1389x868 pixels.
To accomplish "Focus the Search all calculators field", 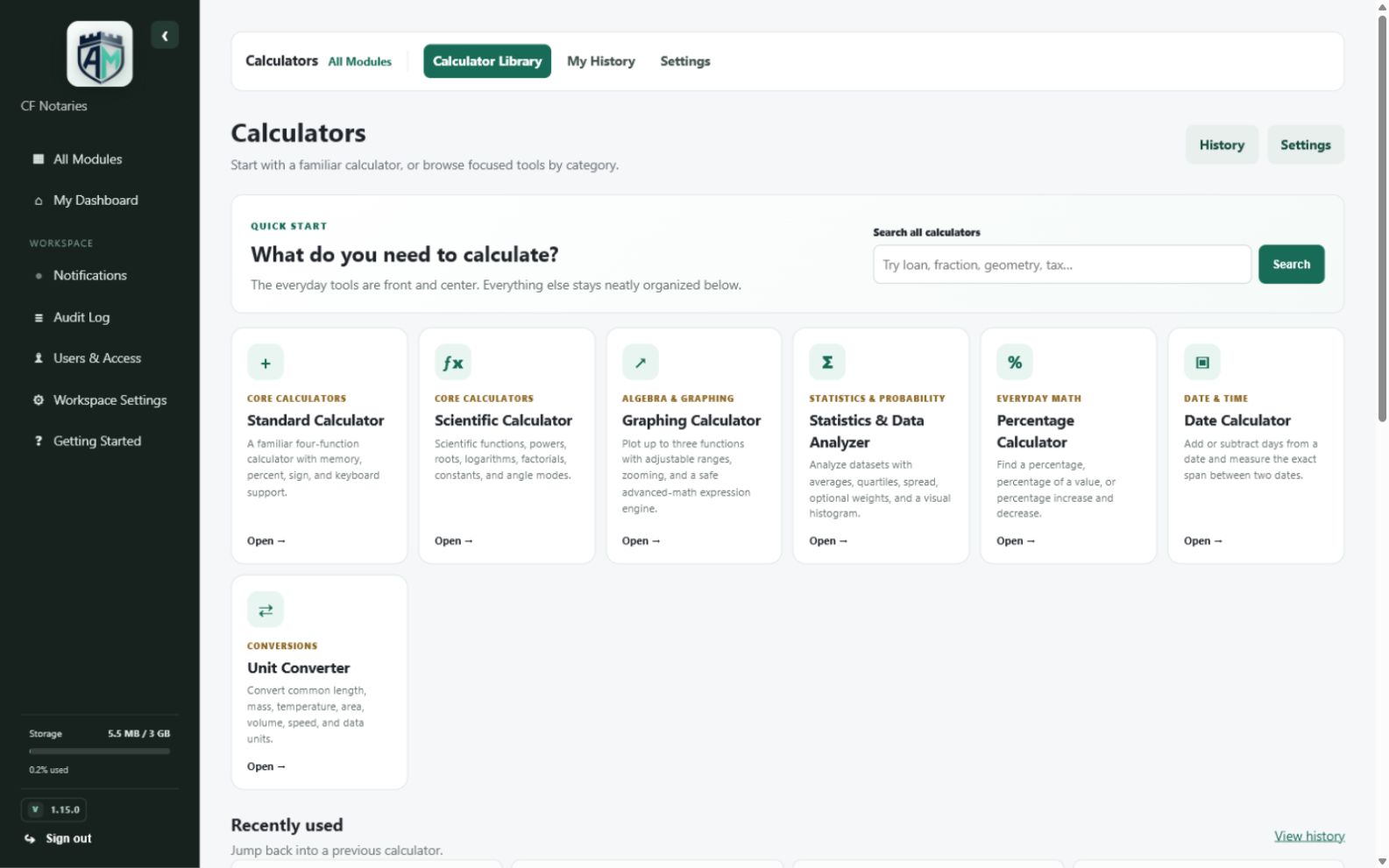I will pyautogui.click(x=1062, y=265).
